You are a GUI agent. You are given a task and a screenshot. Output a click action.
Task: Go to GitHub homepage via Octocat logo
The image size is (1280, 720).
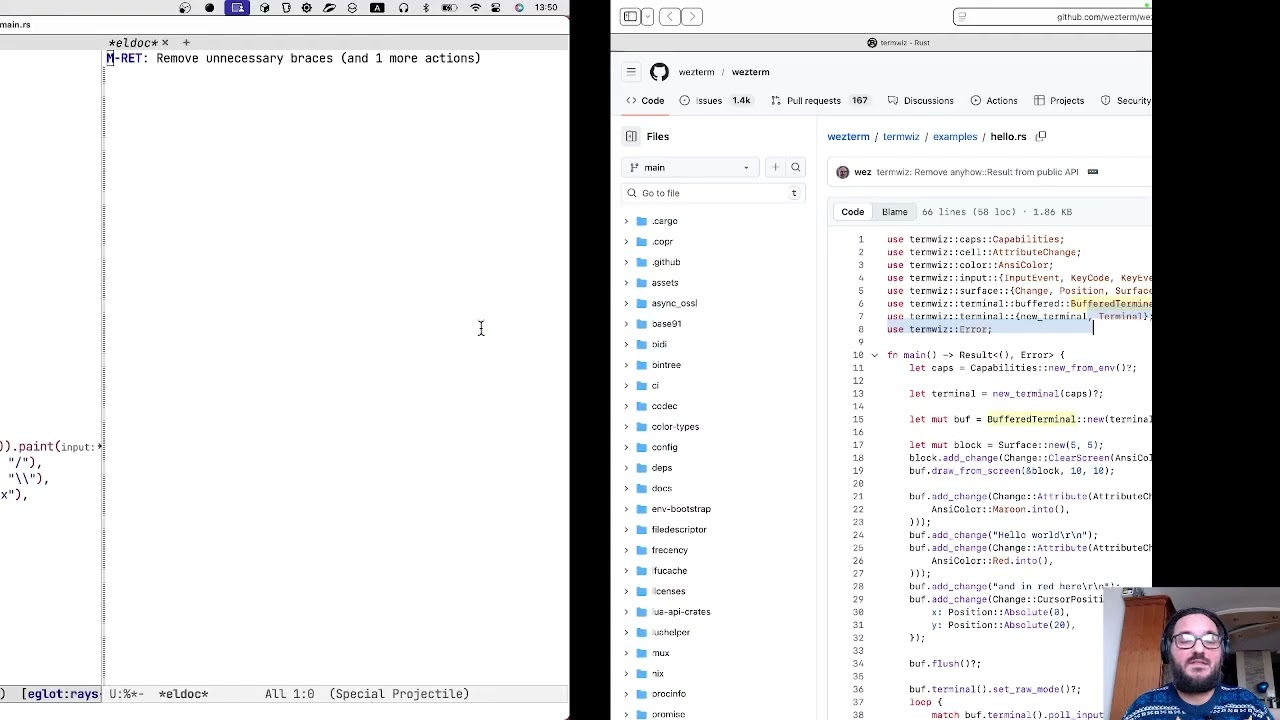click(x=659, y=72)
